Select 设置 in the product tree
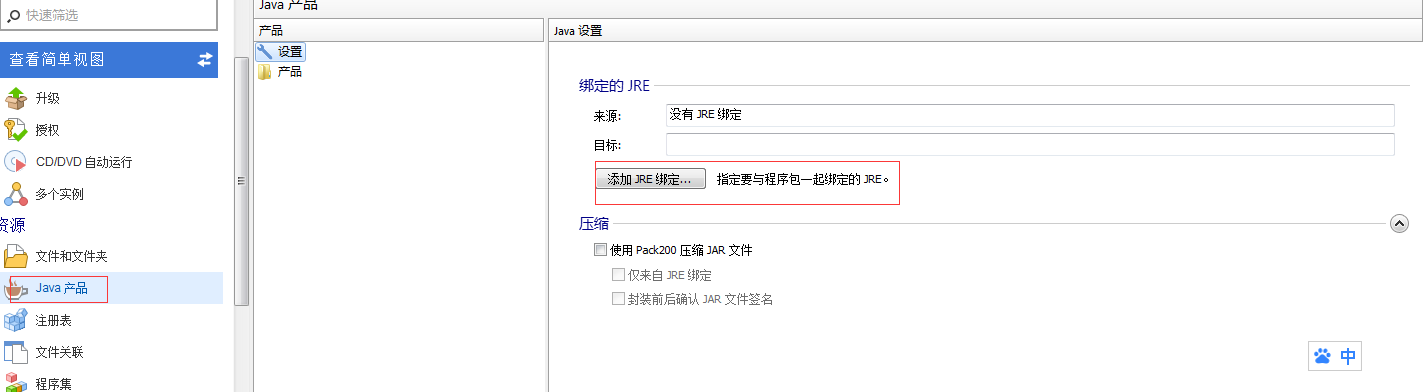1424x392 pixels. pyautogui.click(x=291, y=51)
